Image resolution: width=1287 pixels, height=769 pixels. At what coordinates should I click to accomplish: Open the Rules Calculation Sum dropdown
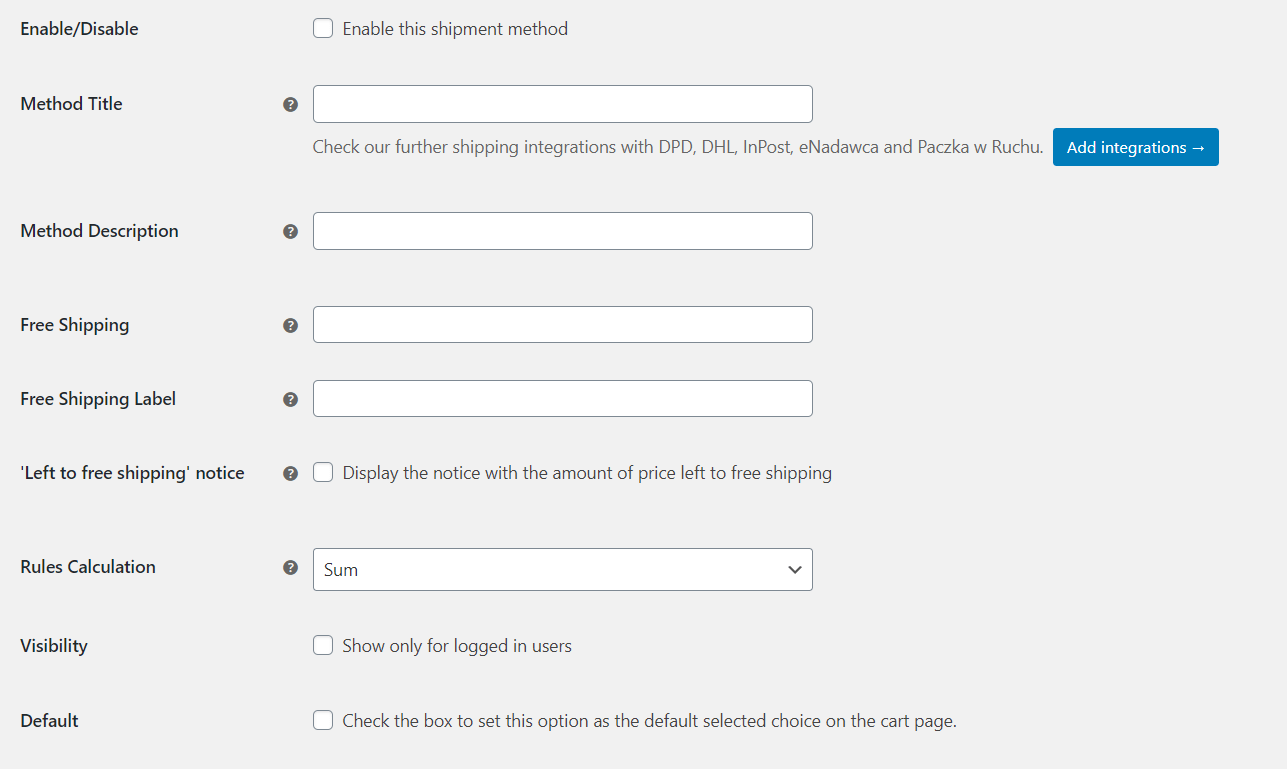click(563, 569)
